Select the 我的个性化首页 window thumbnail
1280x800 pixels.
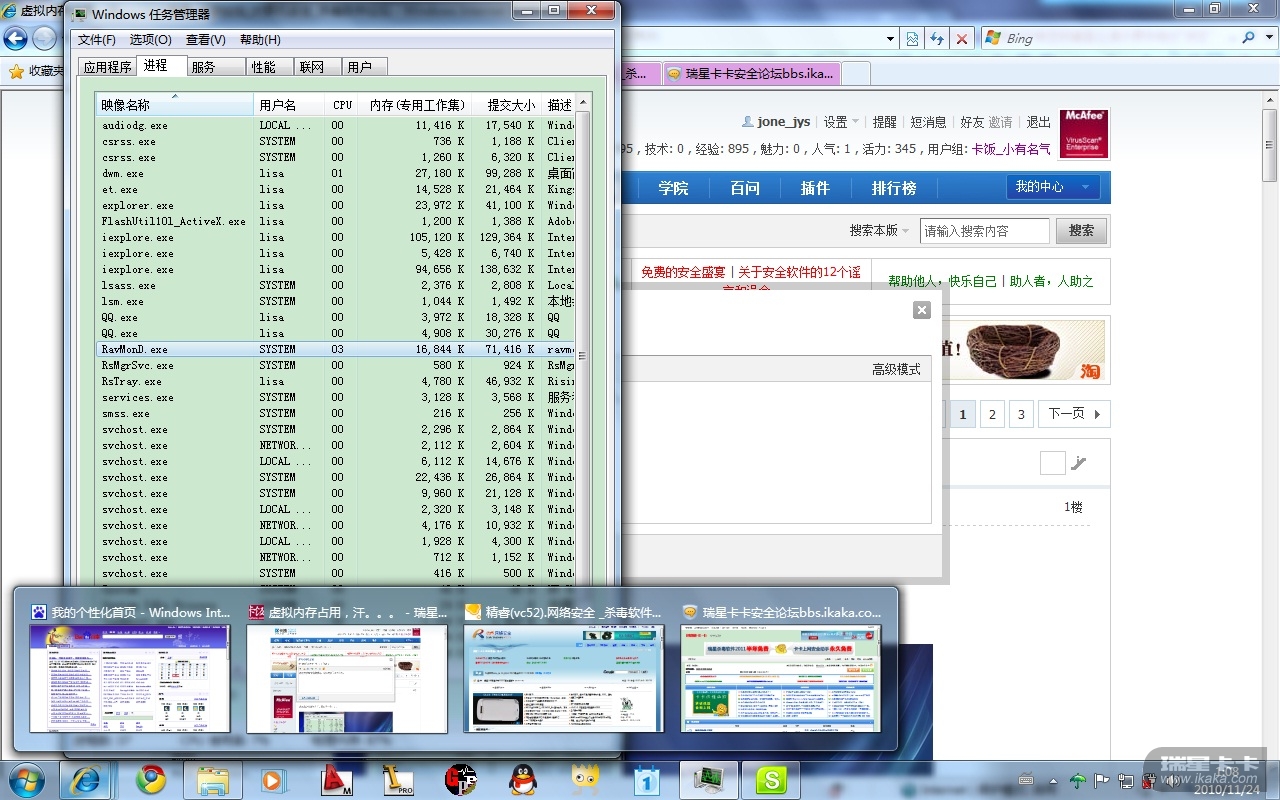130,677
